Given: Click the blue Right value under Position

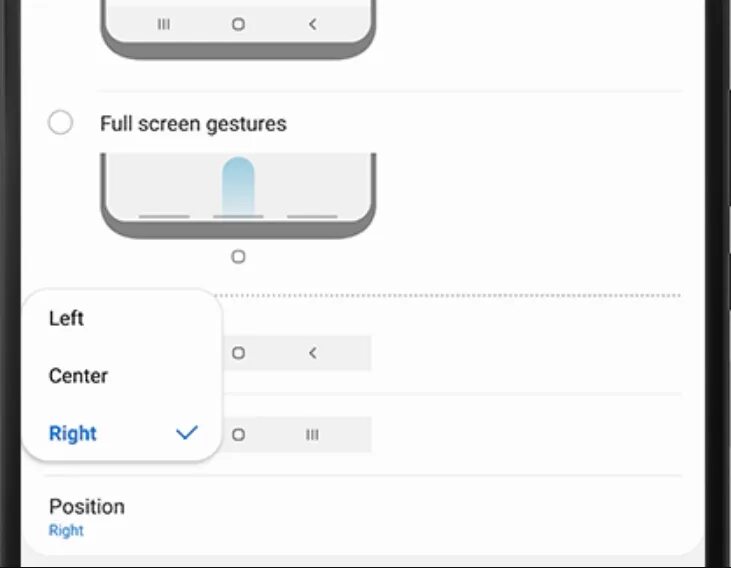Looking at the screenshot, I should pyautogui.click(x=66, y=531).
